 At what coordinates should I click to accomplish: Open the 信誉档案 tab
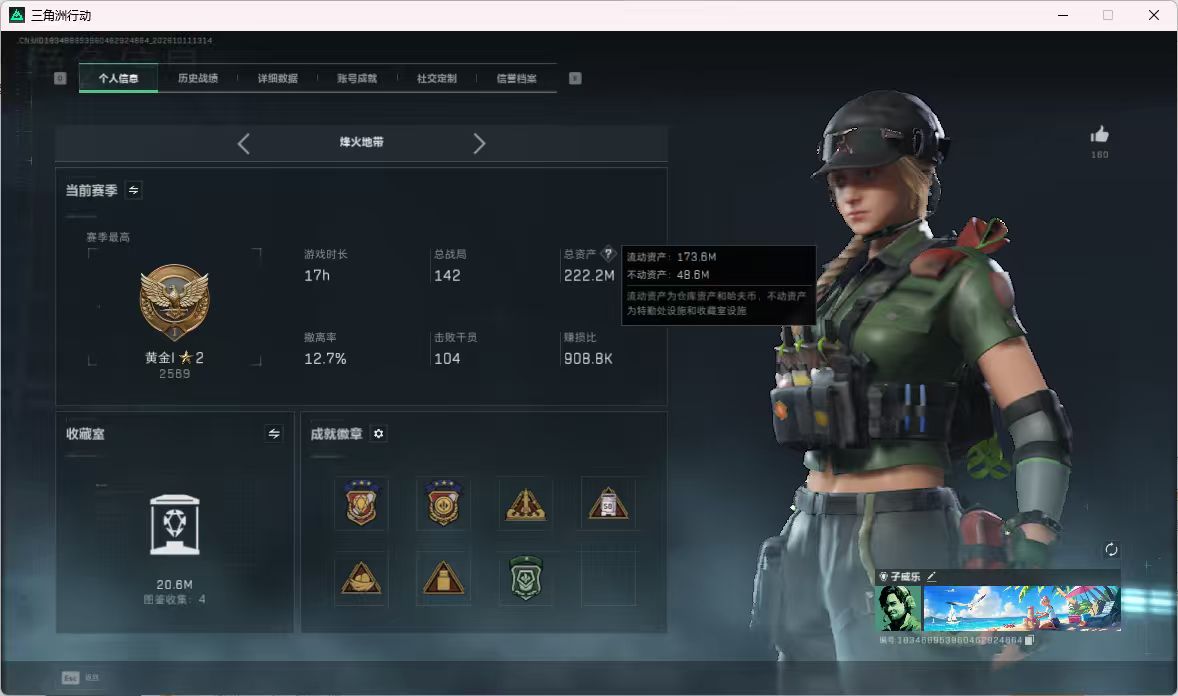tap(516, 78)
